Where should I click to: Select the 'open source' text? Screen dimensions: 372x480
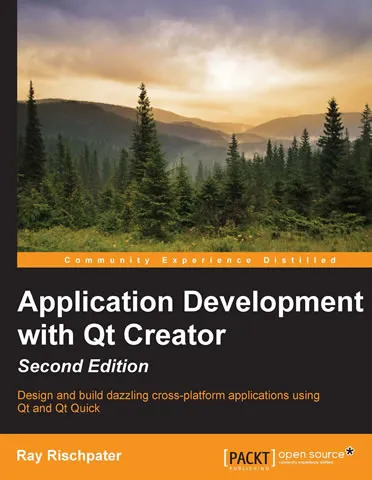tap(311, 454)
